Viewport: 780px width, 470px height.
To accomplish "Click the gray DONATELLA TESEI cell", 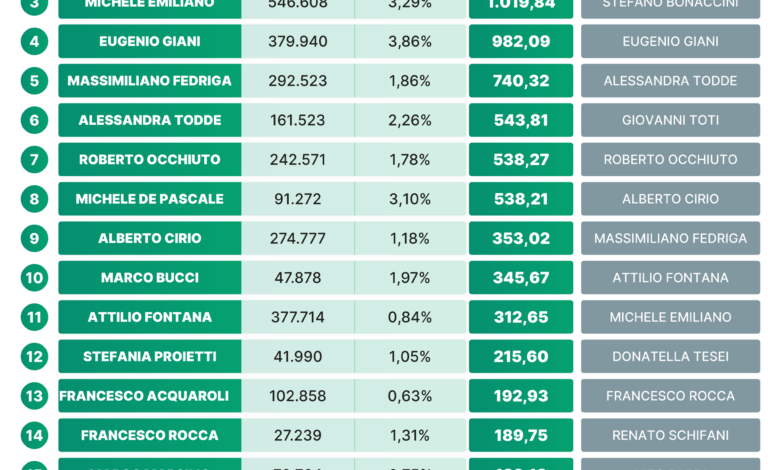I will click(x=671, y=356).
